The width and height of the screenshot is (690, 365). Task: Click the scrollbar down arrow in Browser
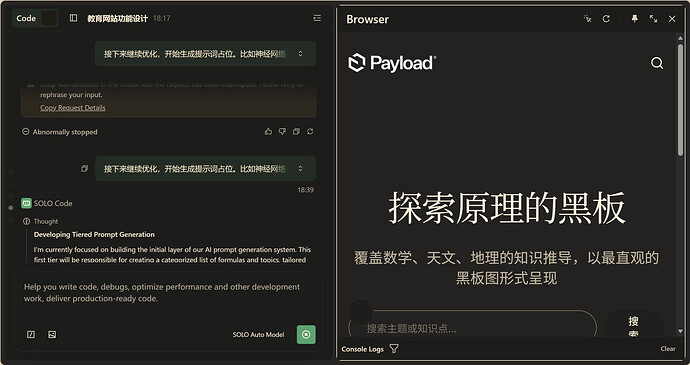[x=680, y=331]
